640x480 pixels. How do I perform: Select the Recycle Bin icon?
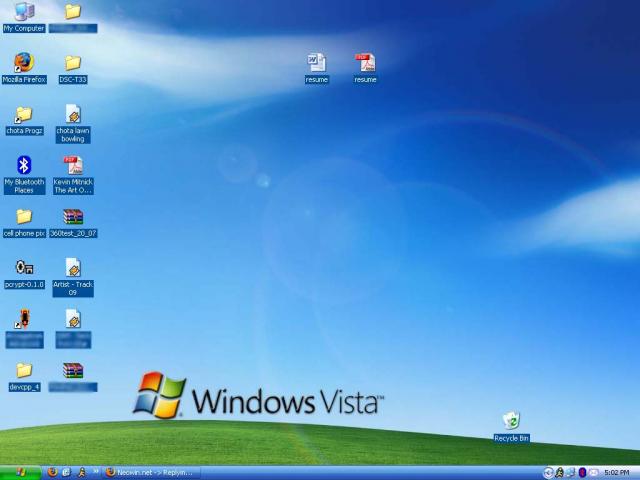coord(511,427)
